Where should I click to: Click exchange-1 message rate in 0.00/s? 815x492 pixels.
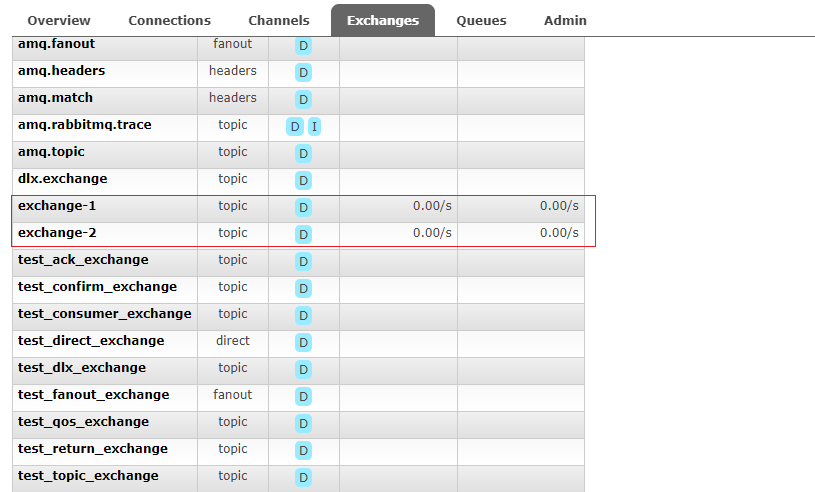pos(432,206)
